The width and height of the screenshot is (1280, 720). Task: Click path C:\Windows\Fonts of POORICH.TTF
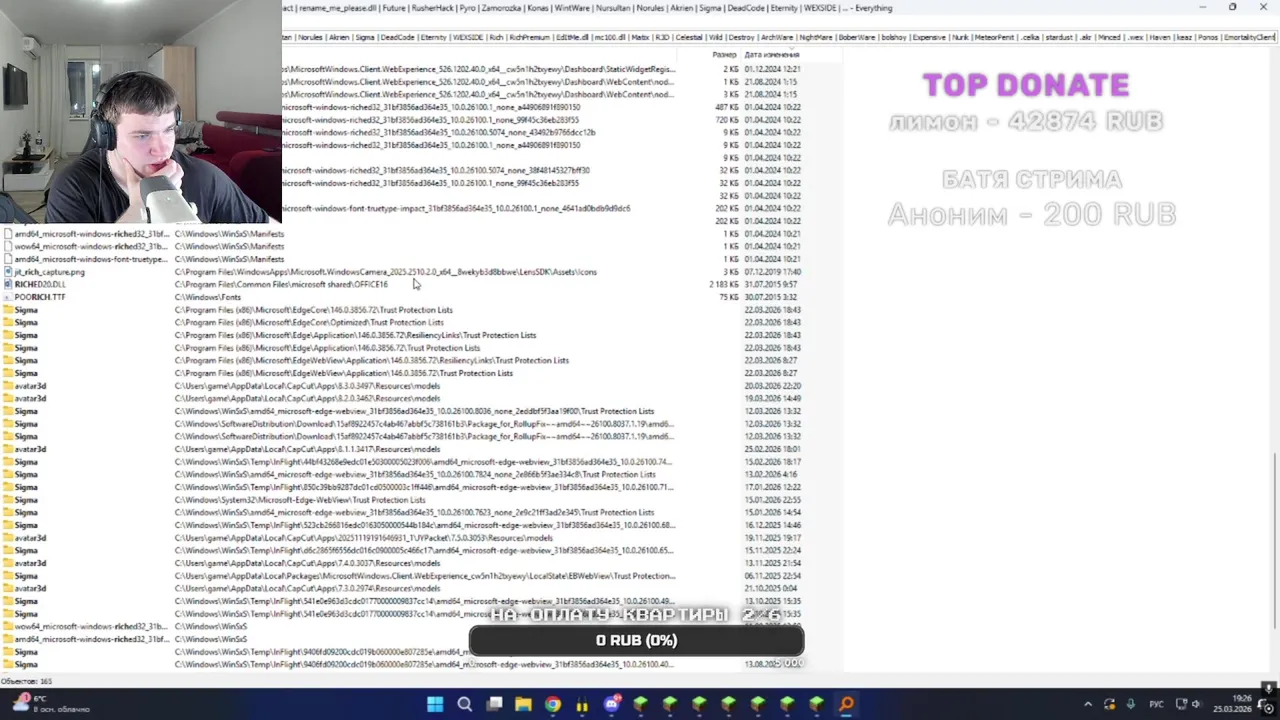[x=208, y=297]
